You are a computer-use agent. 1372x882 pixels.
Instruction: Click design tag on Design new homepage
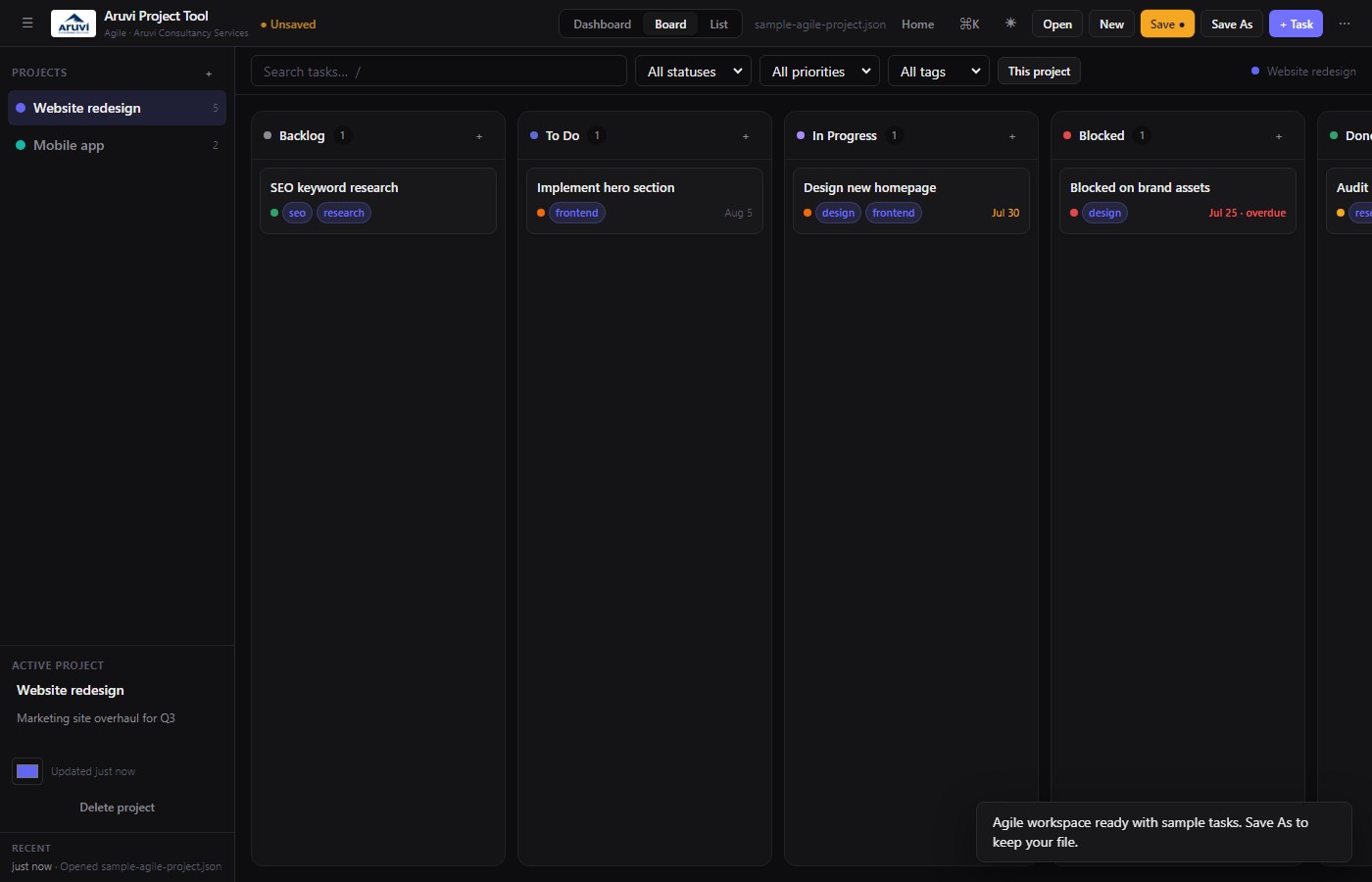[x=838, y=213]
